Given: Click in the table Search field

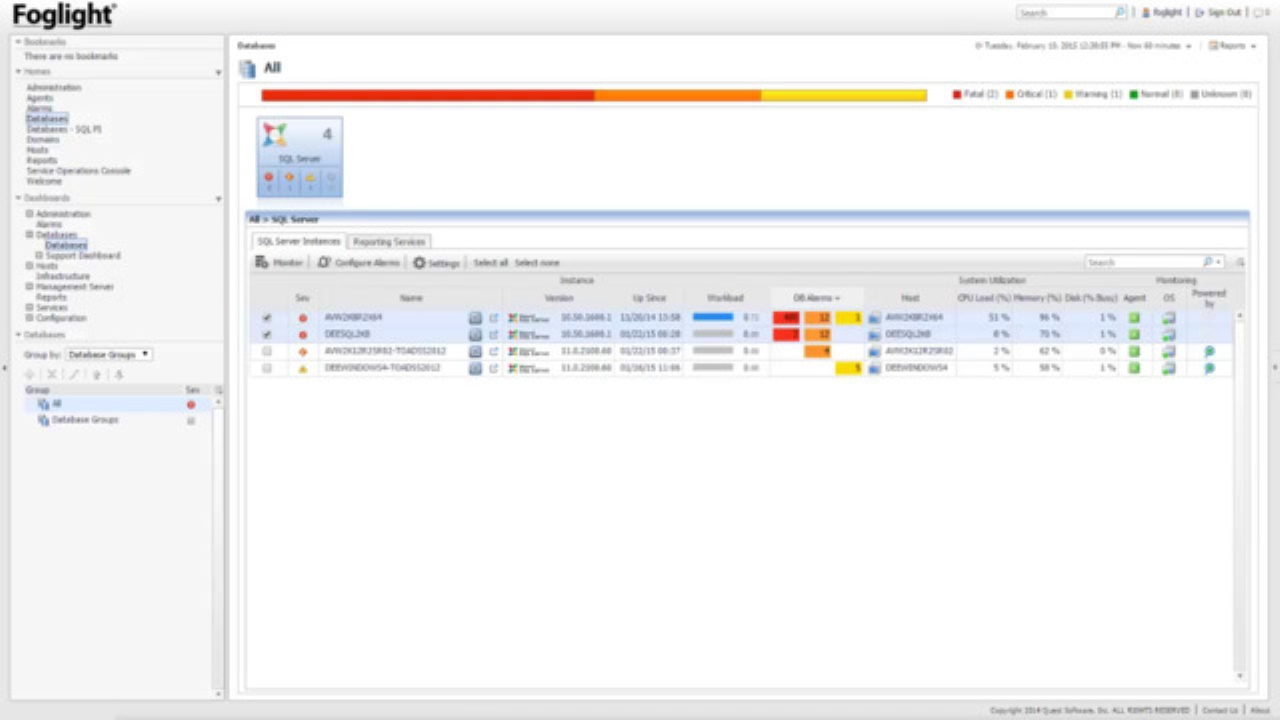Looking at the screenshot, I should [x=1142, y=262].
